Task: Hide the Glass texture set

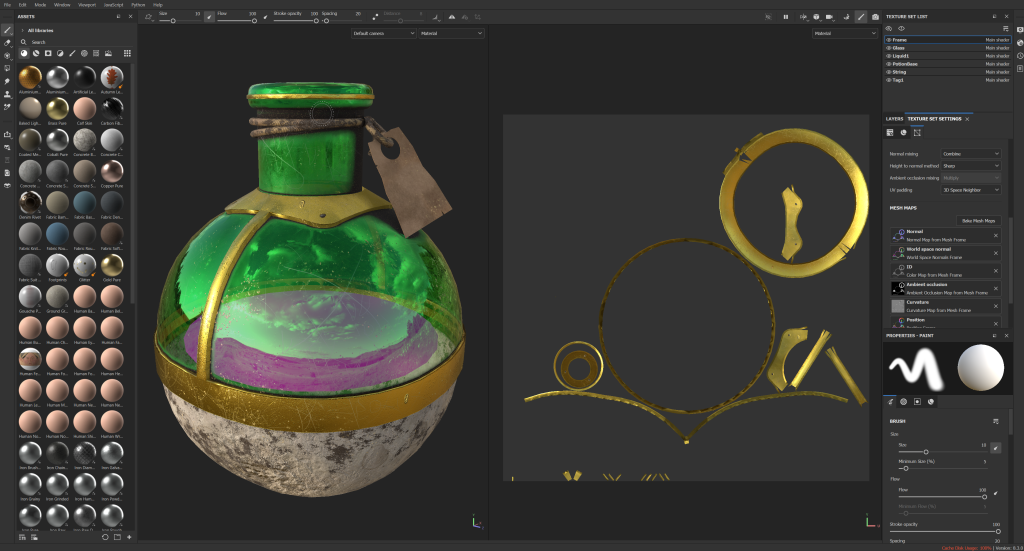Action: coord(889,47)
